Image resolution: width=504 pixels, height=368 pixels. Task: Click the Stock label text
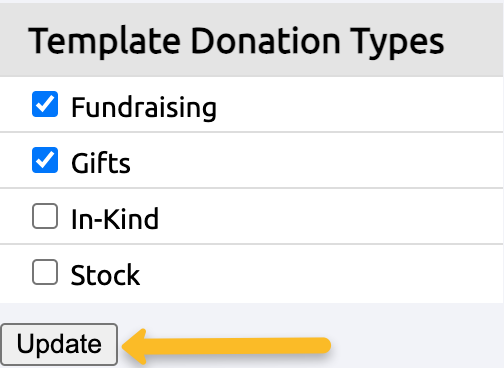tap(105, 275)
